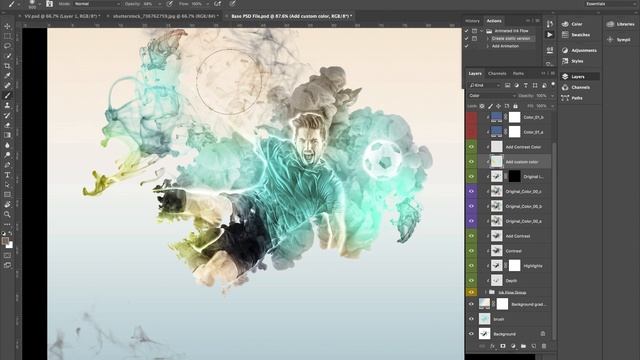
Task: Select the Move tool
Action: (x=7, y=26)
